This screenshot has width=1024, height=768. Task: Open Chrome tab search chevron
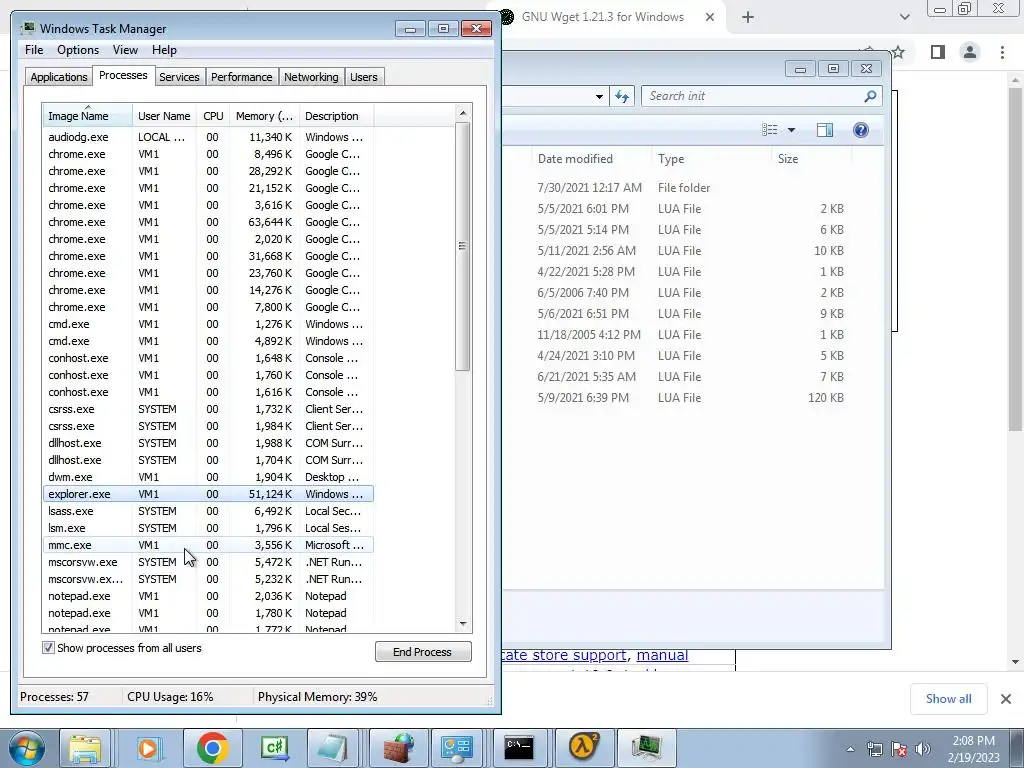[x=904, y=17]
